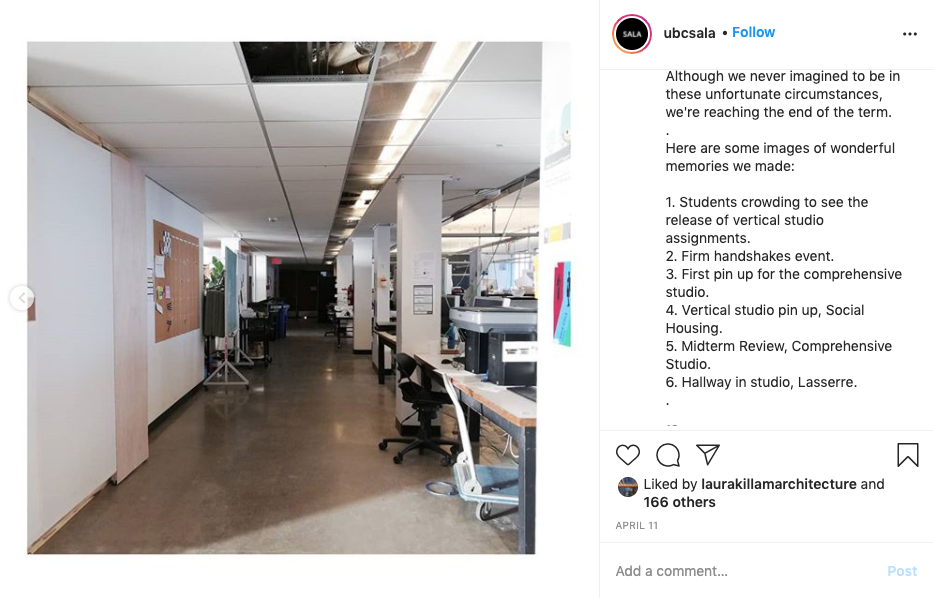Go to previous image with left arrow
Viewport: 933px width, 598px height.
[x=22, y=298]
